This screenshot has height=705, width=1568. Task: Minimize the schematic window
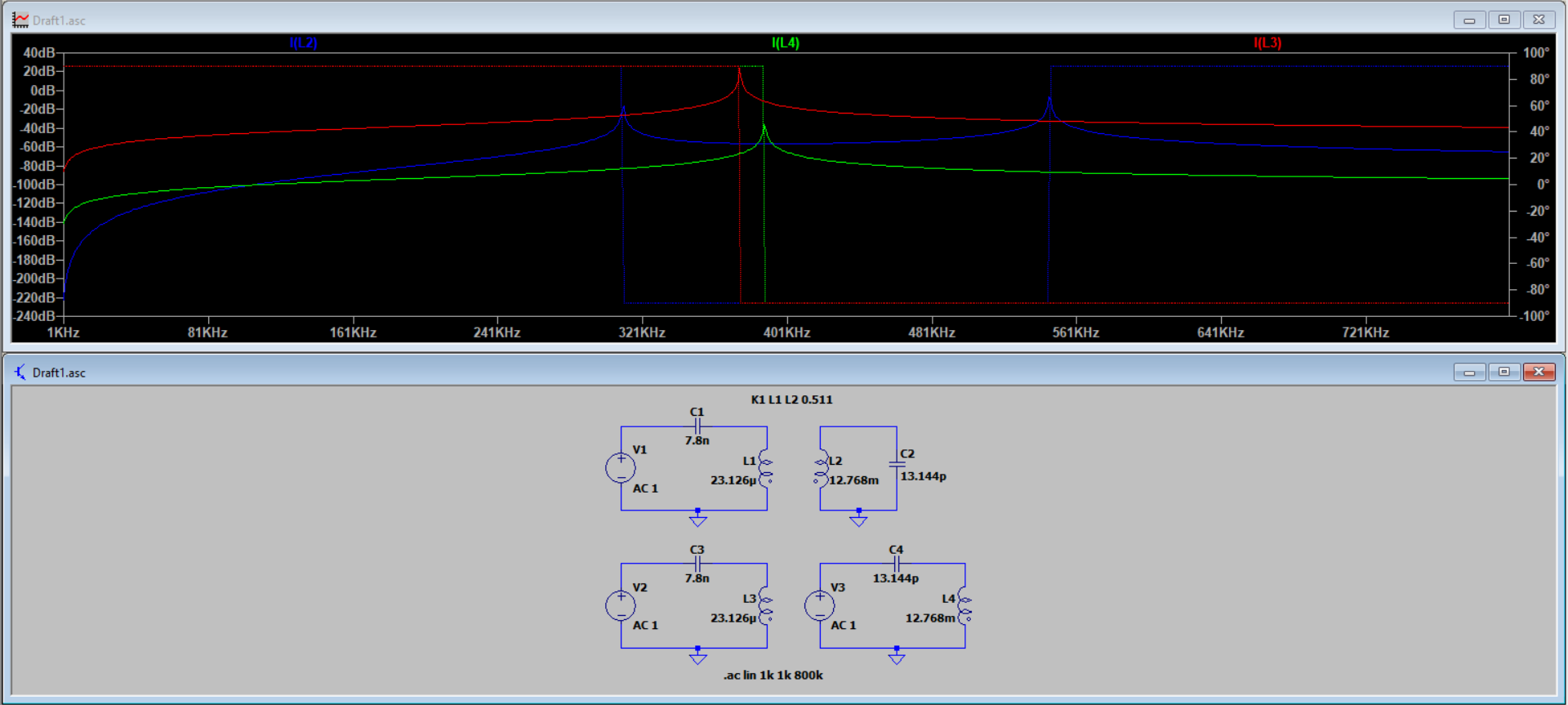tap(1469, 373)
